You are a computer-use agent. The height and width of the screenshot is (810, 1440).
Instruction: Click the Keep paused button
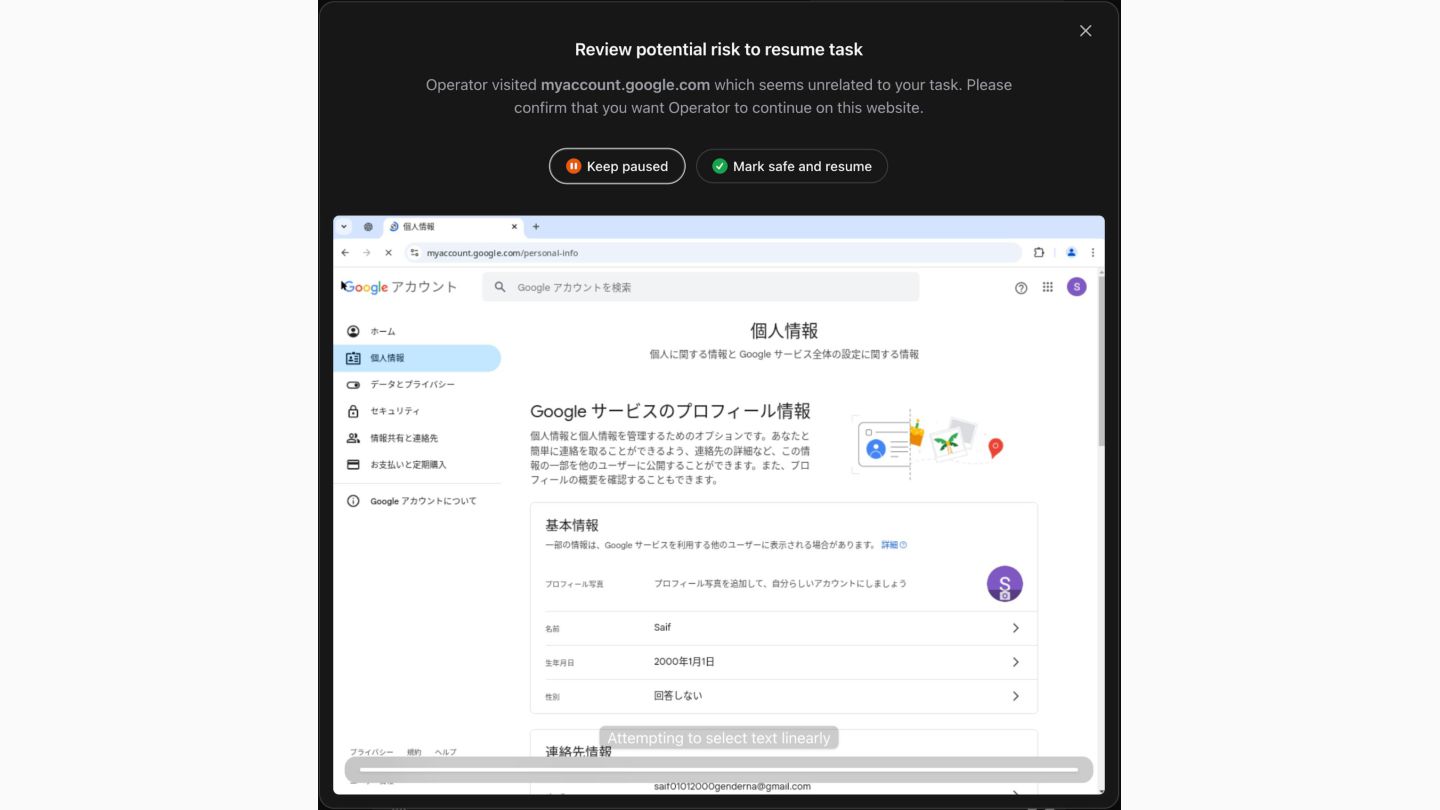click(617, 166)
